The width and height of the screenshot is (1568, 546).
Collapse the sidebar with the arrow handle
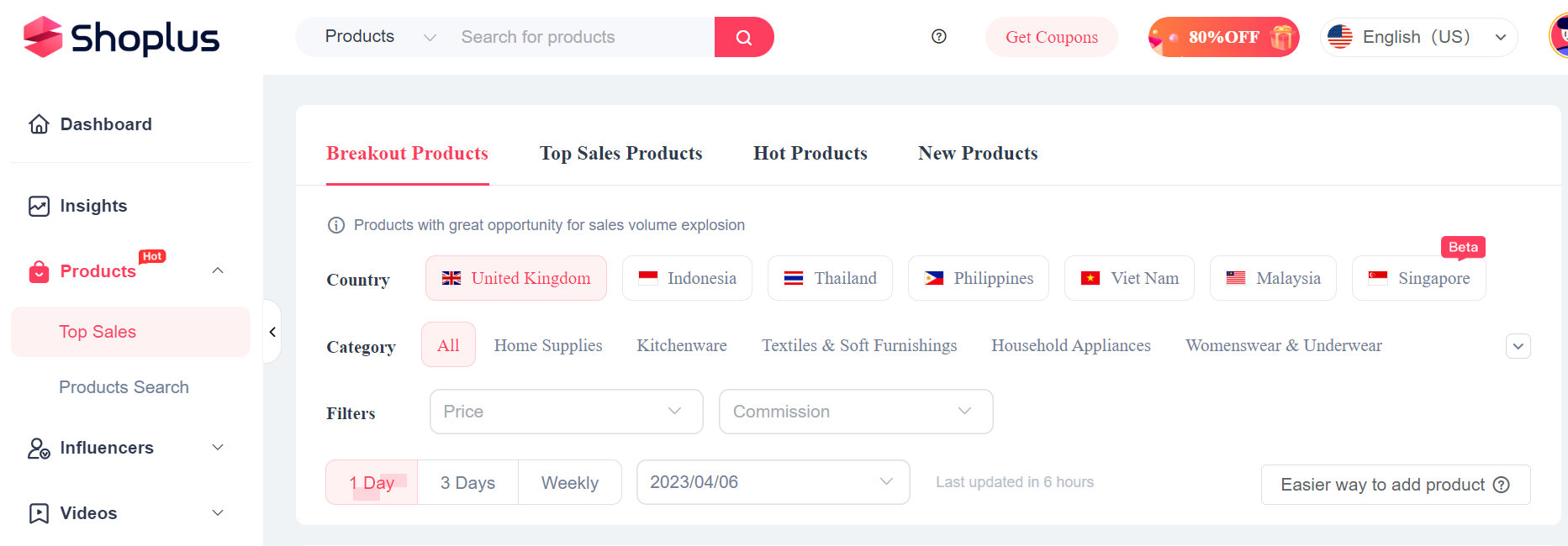pyautogui.click(x=272, y=332)
